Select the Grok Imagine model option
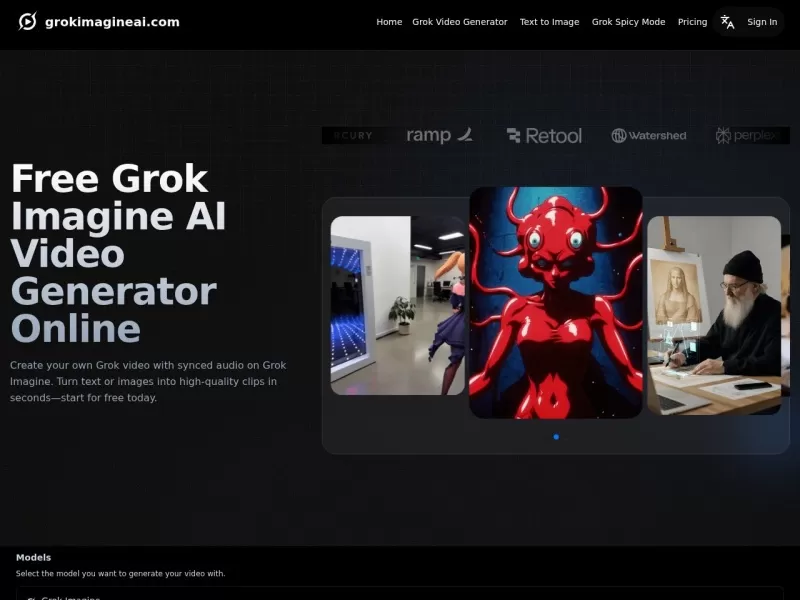Image resolution: width=800 pixels, height=600 pixels. 70,597
